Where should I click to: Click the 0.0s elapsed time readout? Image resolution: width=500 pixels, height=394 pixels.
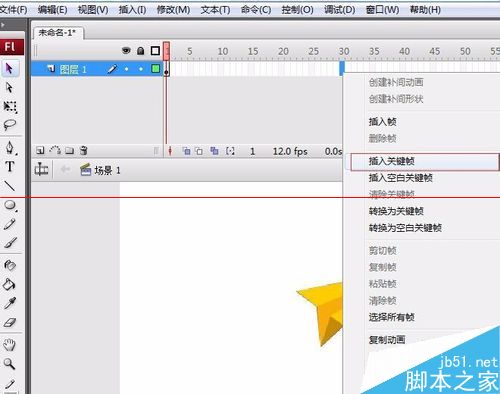coord(333,151)
